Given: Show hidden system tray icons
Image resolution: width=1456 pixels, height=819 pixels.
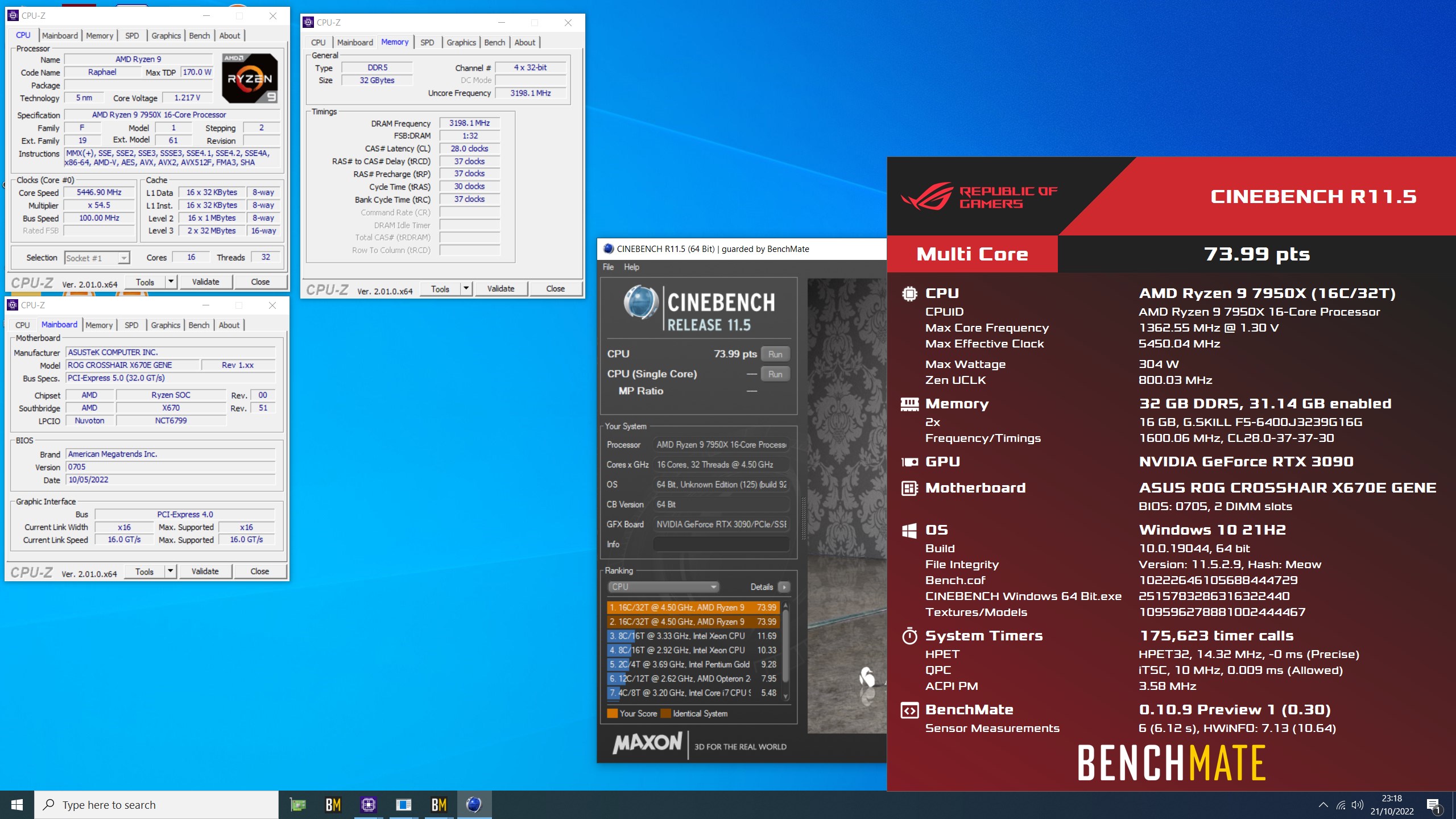Looking at the screenshot, I should pos(1323,805).
